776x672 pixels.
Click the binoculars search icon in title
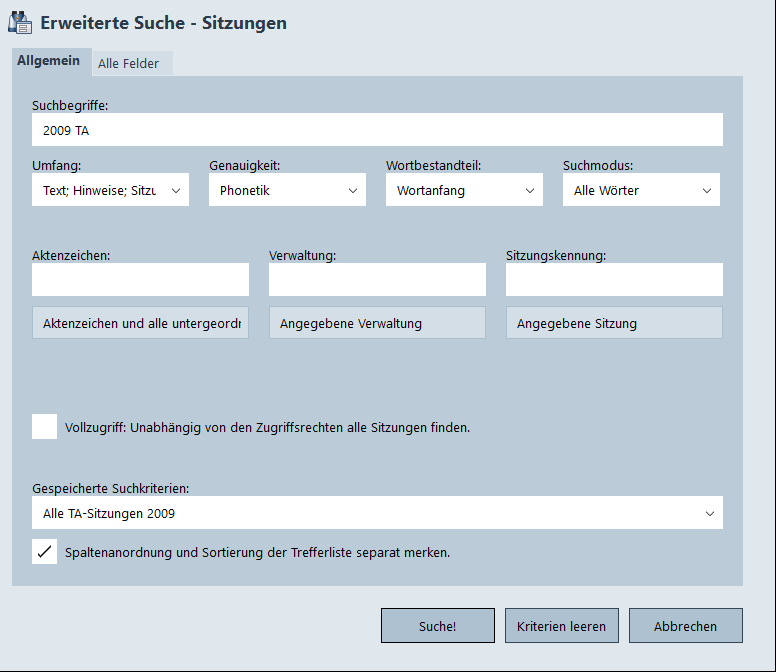click(21, 22)
